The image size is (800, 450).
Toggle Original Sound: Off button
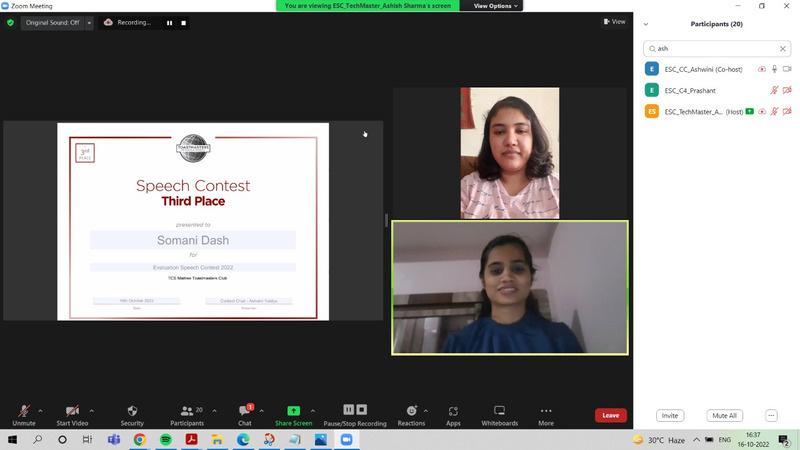click(x=53, y=22)
